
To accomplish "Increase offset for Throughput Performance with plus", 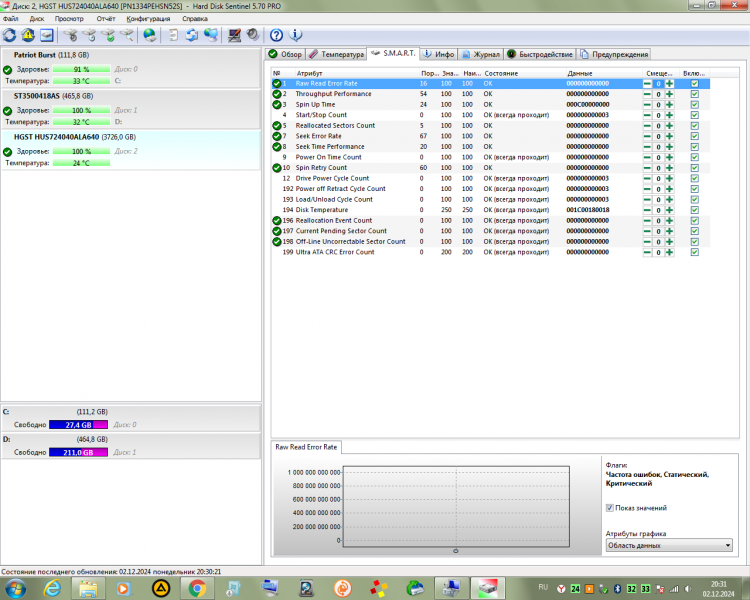I will (x=669, y=94).
